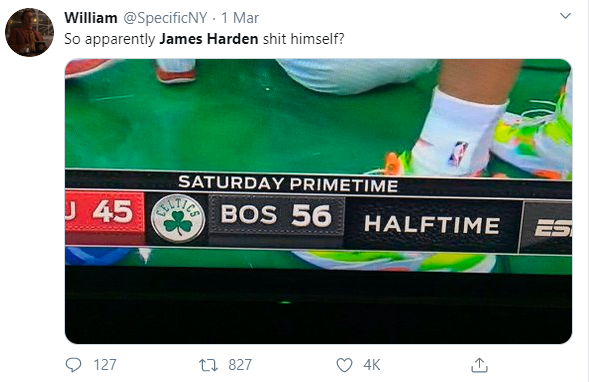
Task: Open the share upload icon
Action: click(x=479, y=365)
